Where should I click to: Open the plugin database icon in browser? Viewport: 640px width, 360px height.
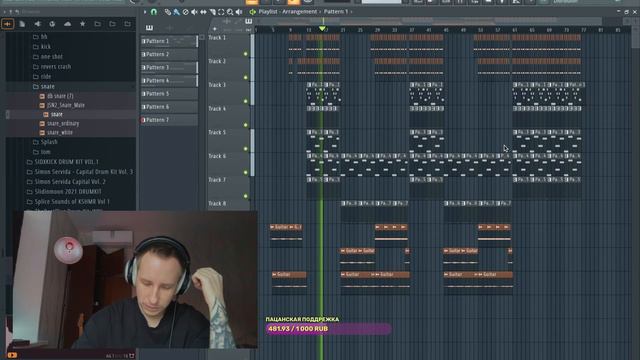[52, 24]
